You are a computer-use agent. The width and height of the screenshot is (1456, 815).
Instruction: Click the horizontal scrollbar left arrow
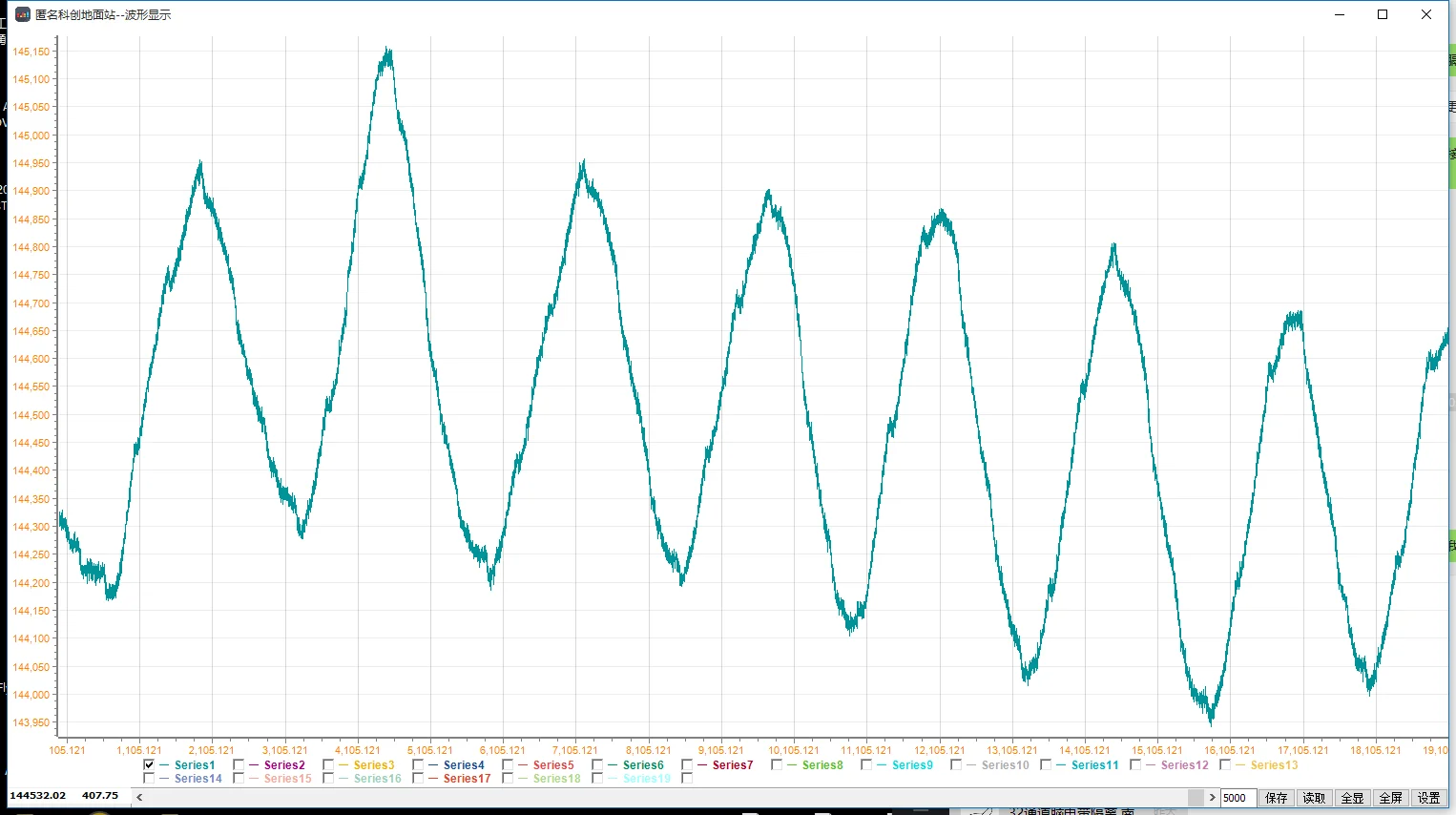pyautogui.click(x=140, y=798)
